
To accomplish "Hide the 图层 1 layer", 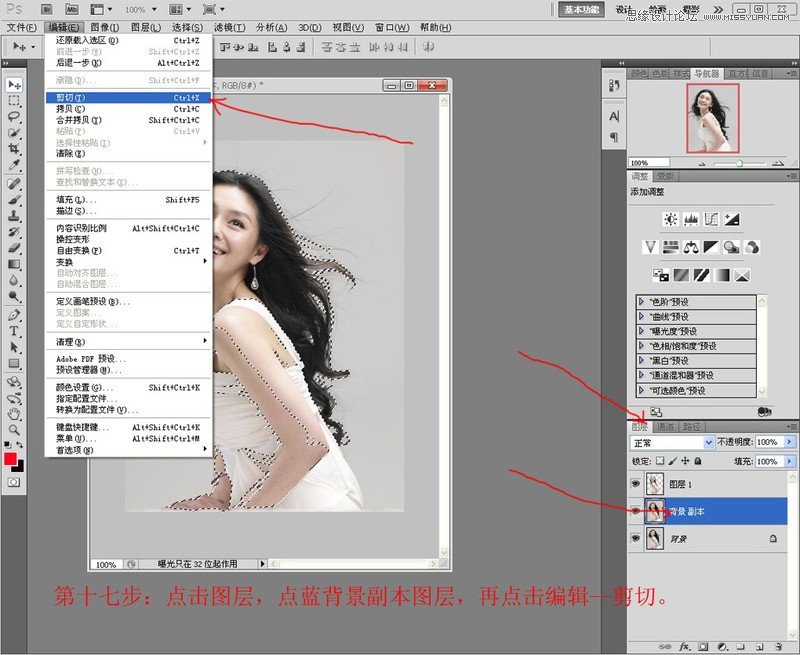I will coord(636,482).
